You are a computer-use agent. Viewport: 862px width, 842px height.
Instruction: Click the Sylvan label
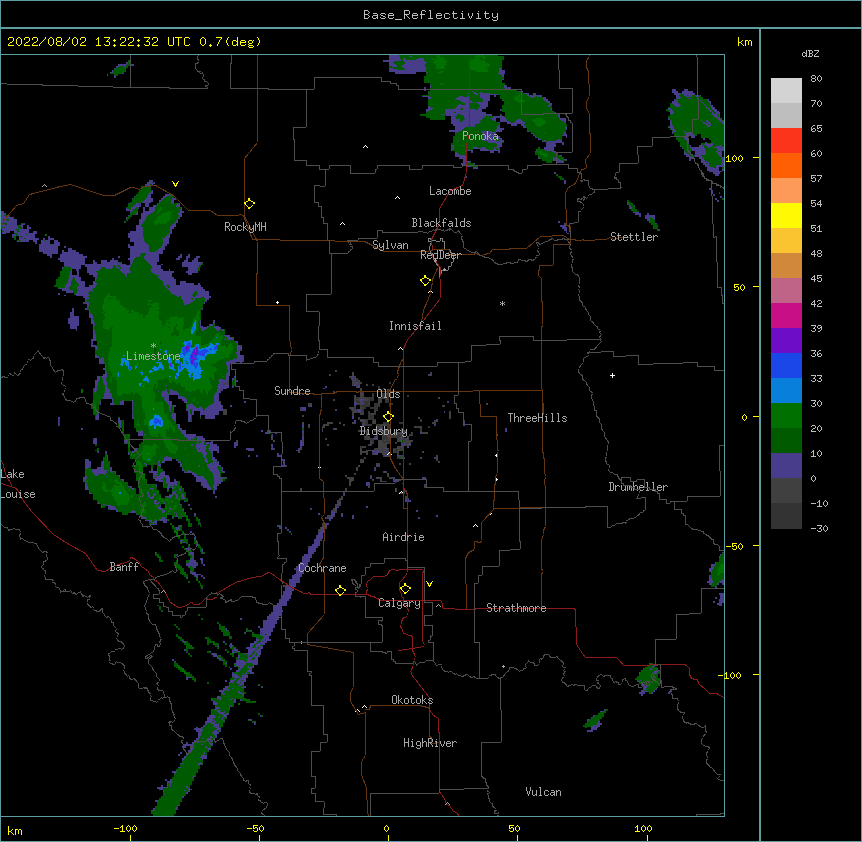(390, 245)
